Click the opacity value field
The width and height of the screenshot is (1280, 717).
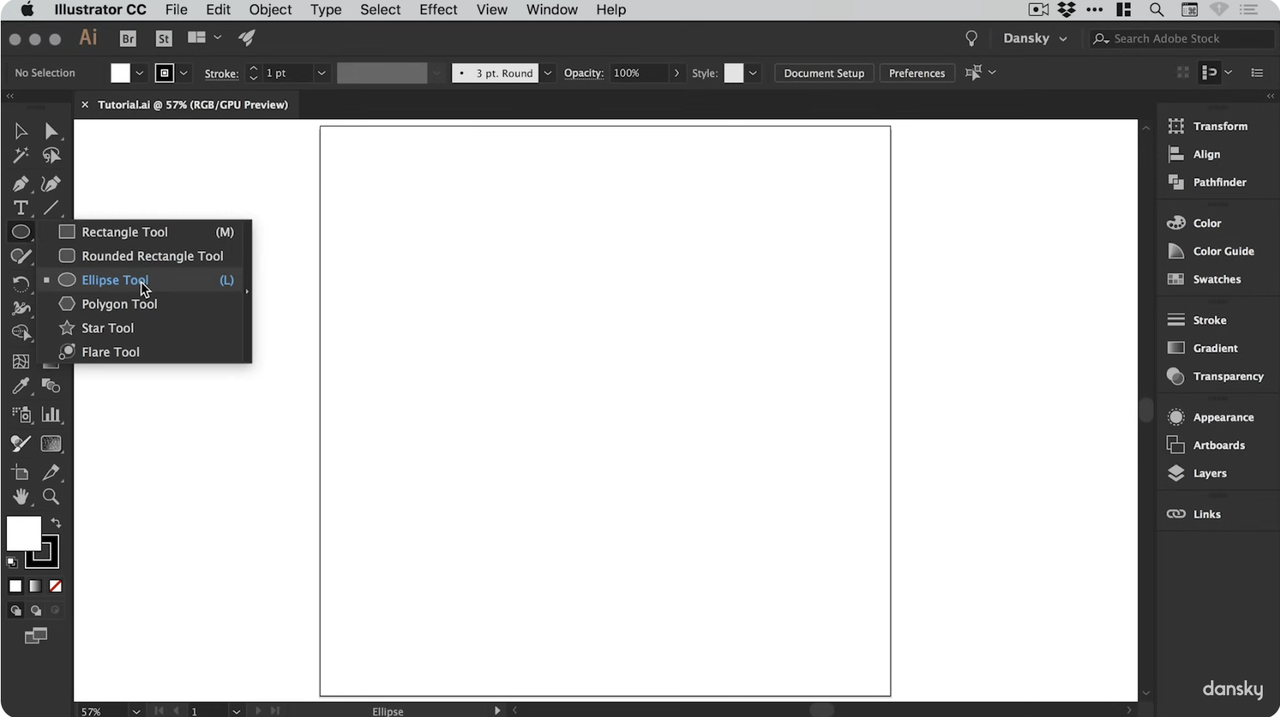pyautogui.click(x=638, y=73)
